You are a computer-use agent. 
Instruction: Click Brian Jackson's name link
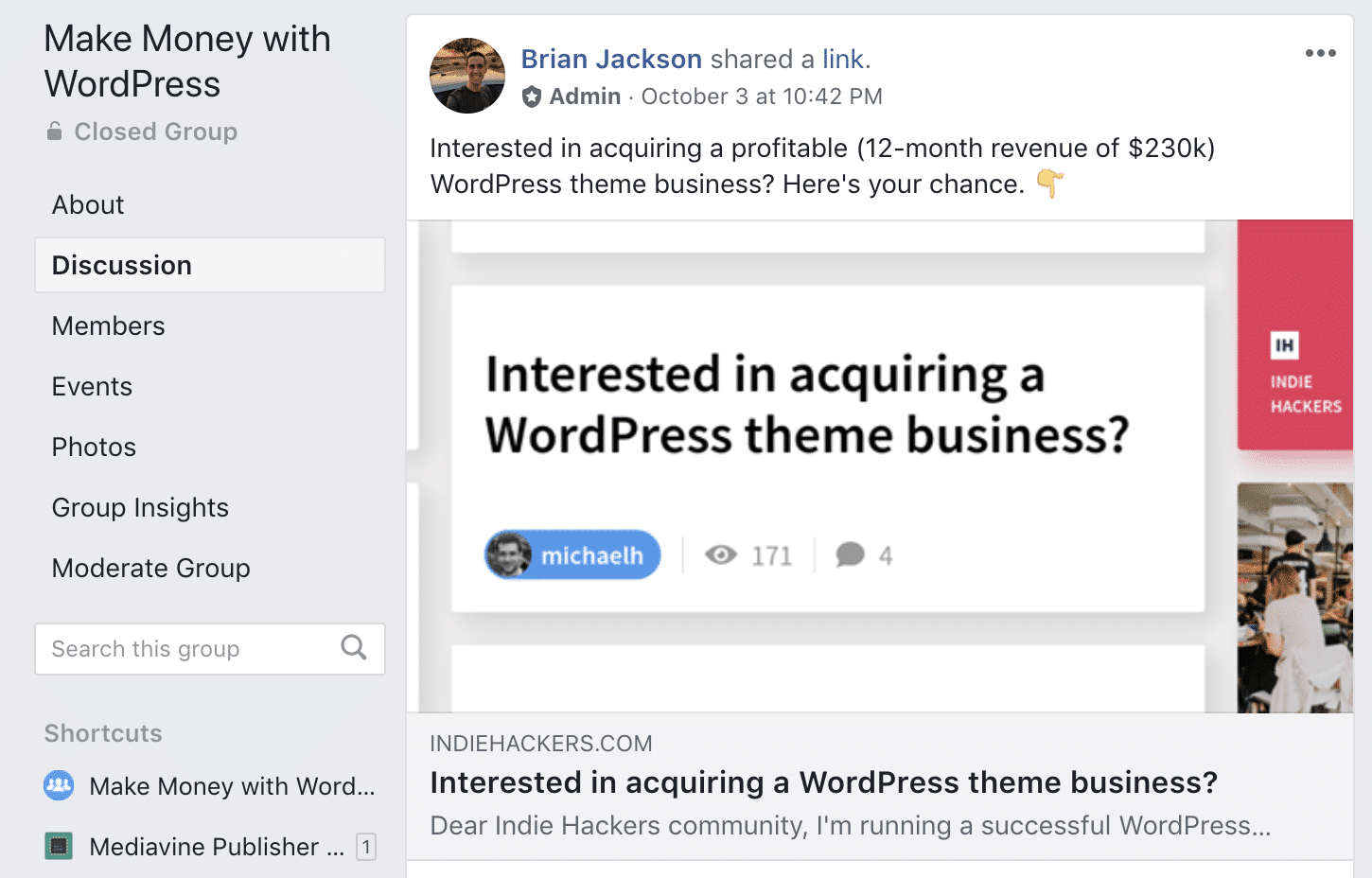[610, 59]
